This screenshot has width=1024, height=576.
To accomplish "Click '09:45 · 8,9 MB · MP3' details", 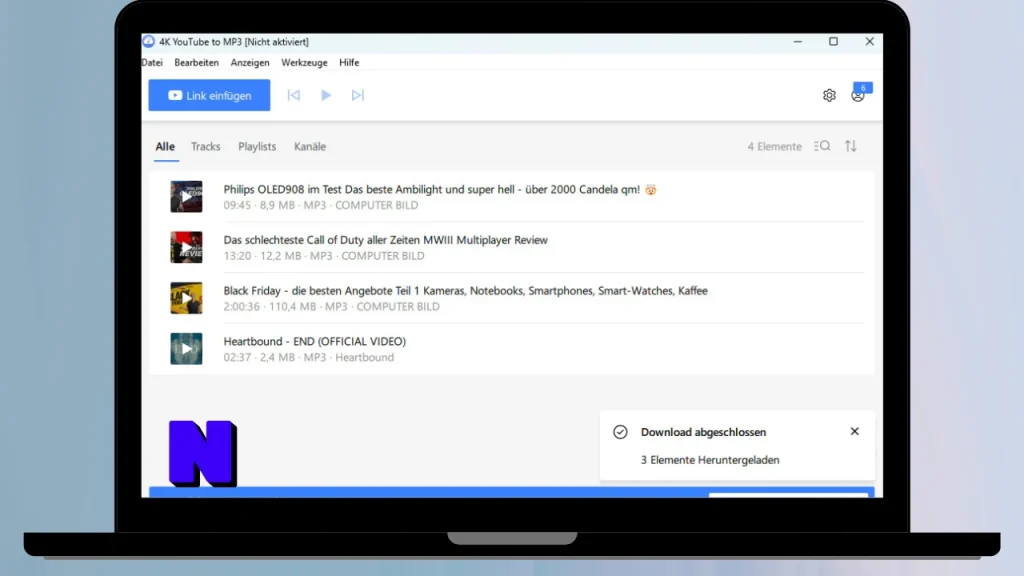I will [x=321, y=205].
